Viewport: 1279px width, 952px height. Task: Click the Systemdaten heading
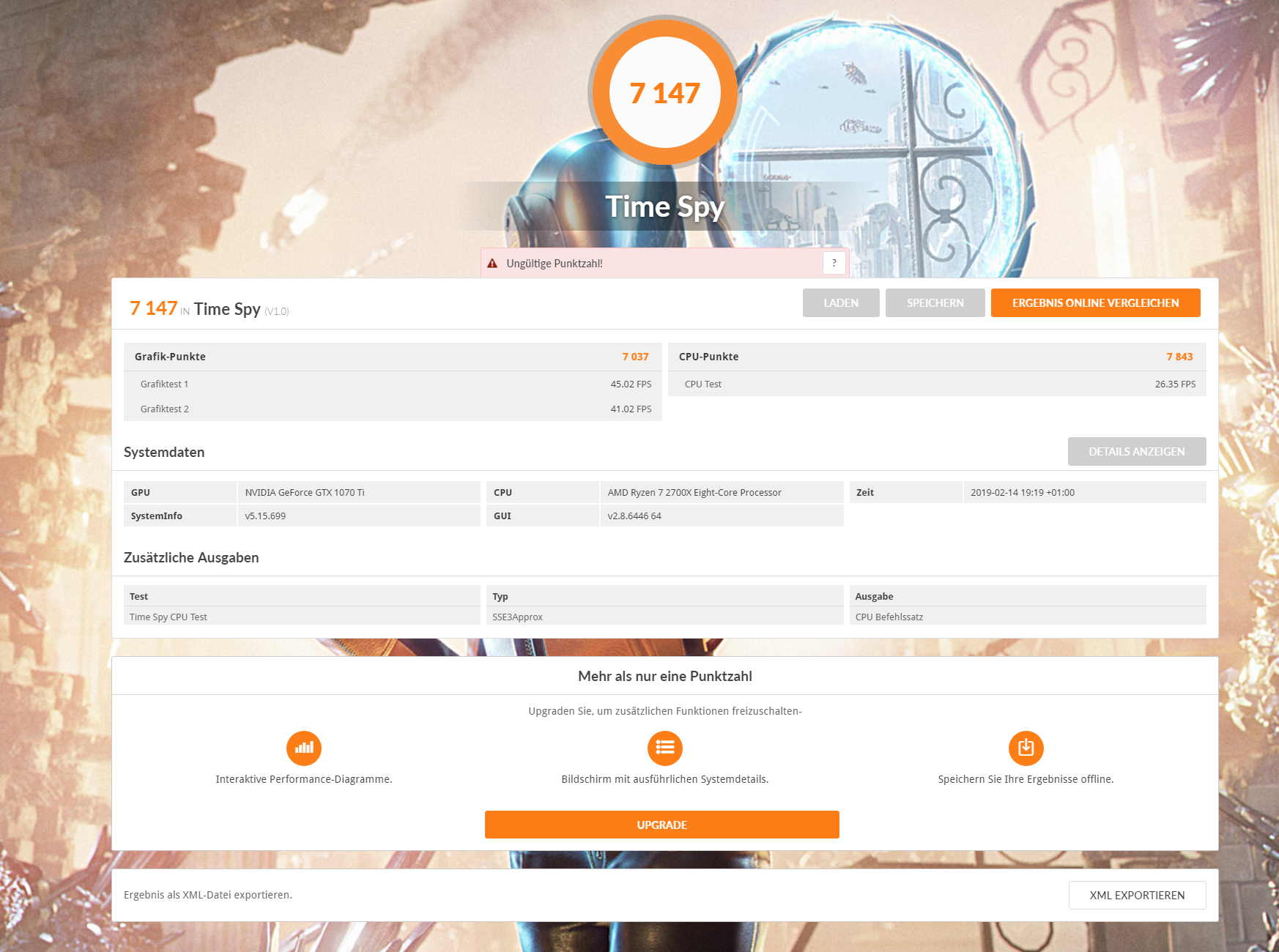(x=164, y=452)
